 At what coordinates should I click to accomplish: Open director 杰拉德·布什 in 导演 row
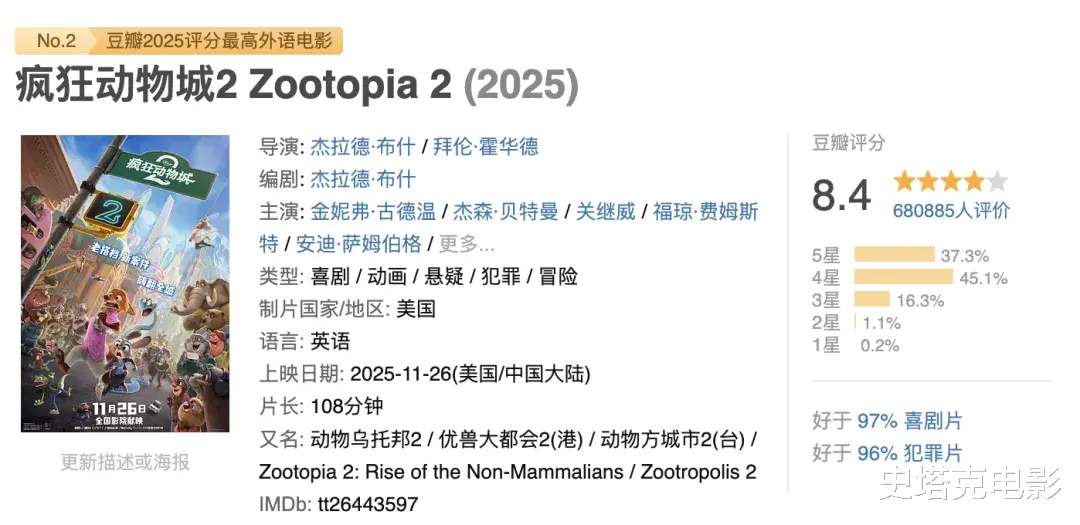pos(362,146)
